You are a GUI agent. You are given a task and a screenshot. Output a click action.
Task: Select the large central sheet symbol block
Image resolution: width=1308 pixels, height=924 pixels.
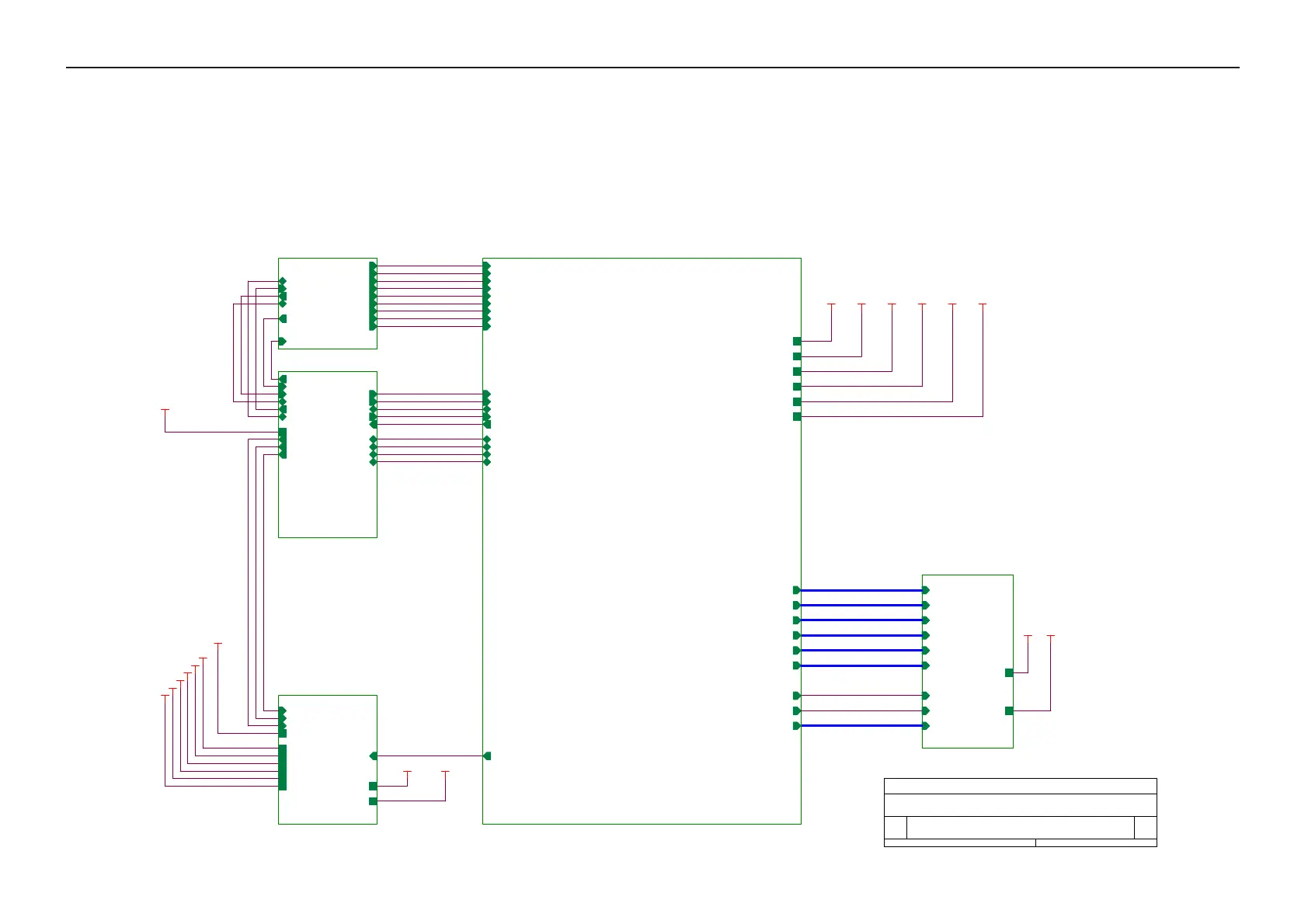click(x=642, y=540)
